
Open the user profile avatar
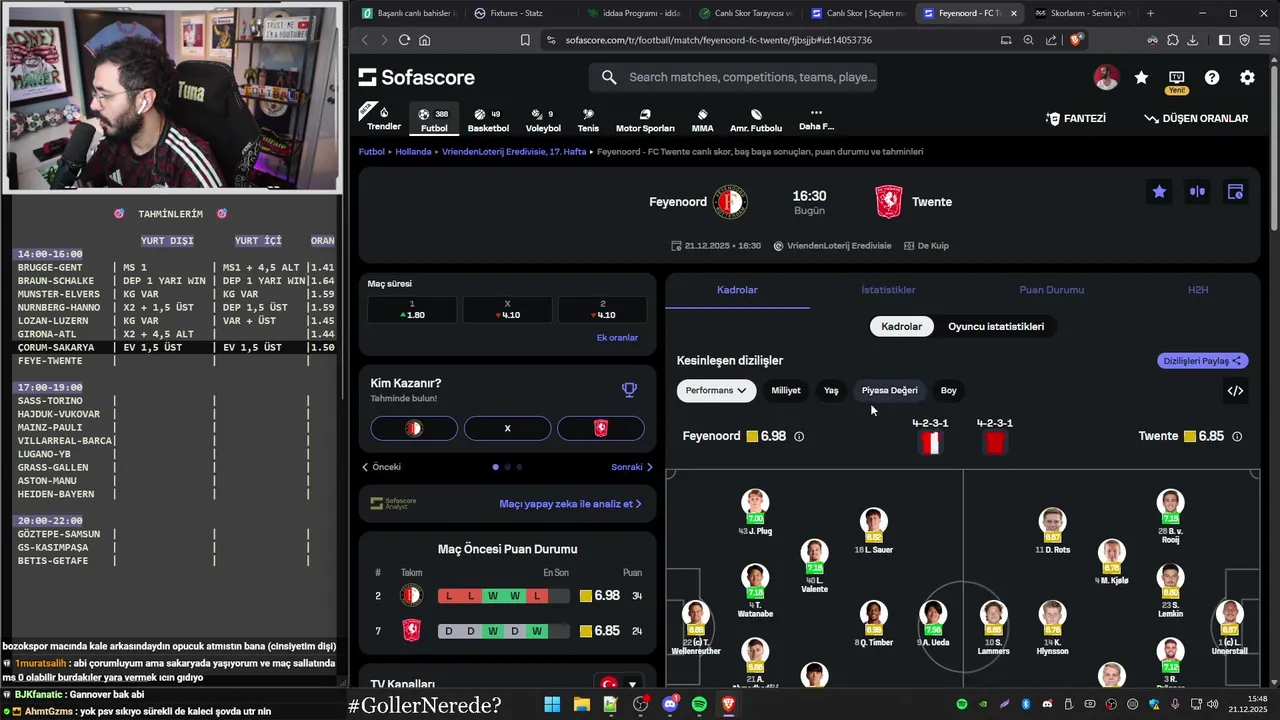coord(1106,78)
